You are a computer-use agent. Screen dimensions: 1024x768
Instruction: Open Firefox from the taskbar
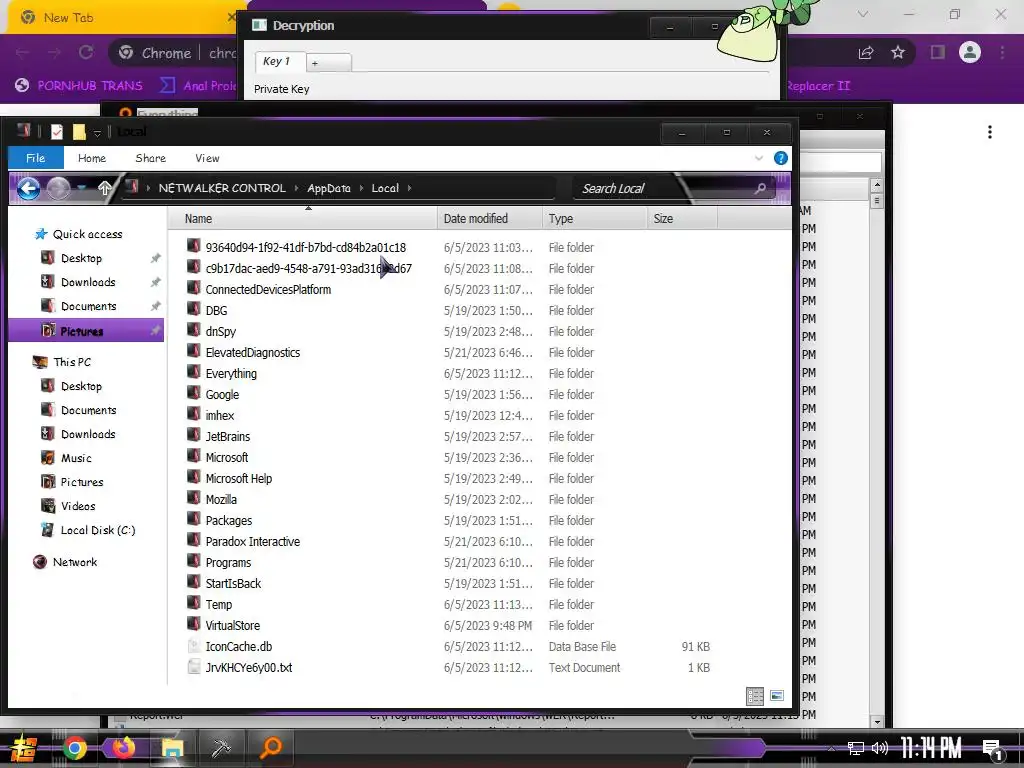coord(123,748)
